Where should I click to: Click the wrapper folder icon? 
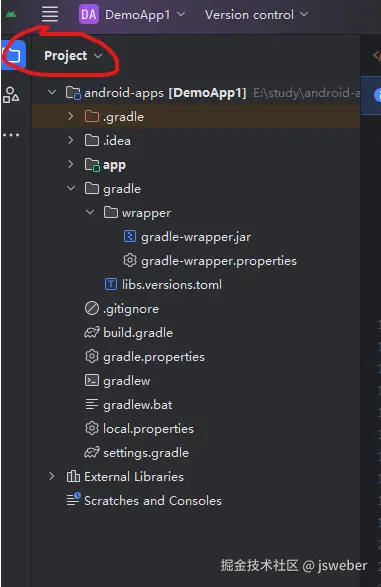point(111,212)
